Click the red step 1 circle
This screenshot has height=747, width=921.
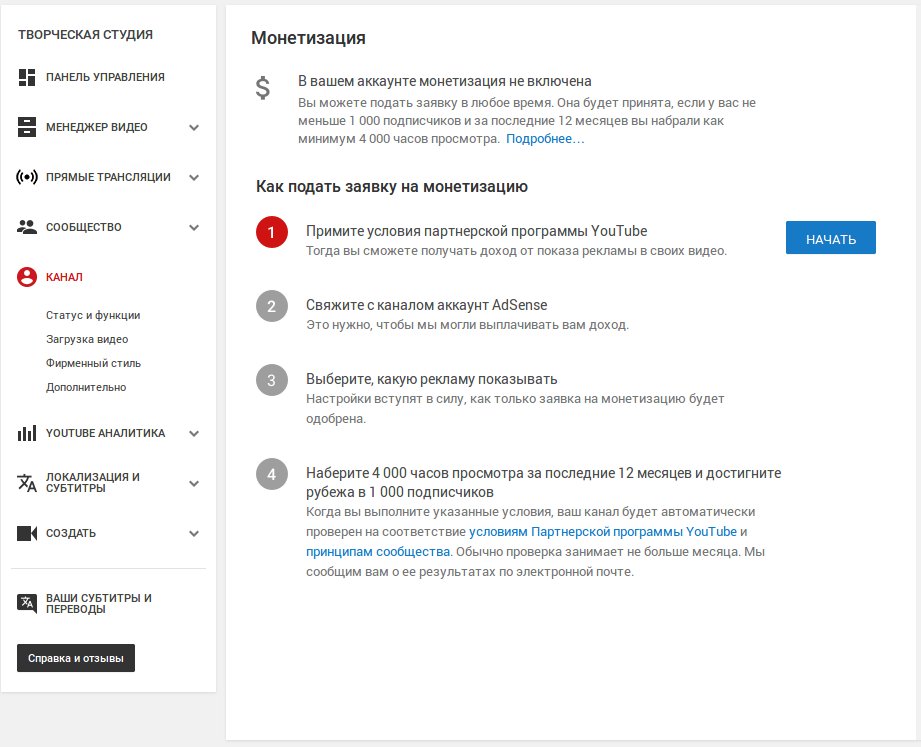point(271,232)
